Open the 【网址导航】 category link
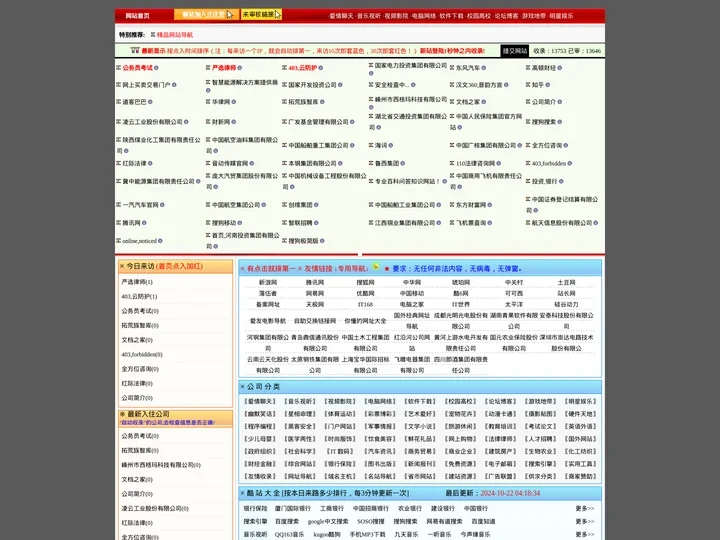The height and width of the screenshot is (540, 720). click(x=300, y=477)
